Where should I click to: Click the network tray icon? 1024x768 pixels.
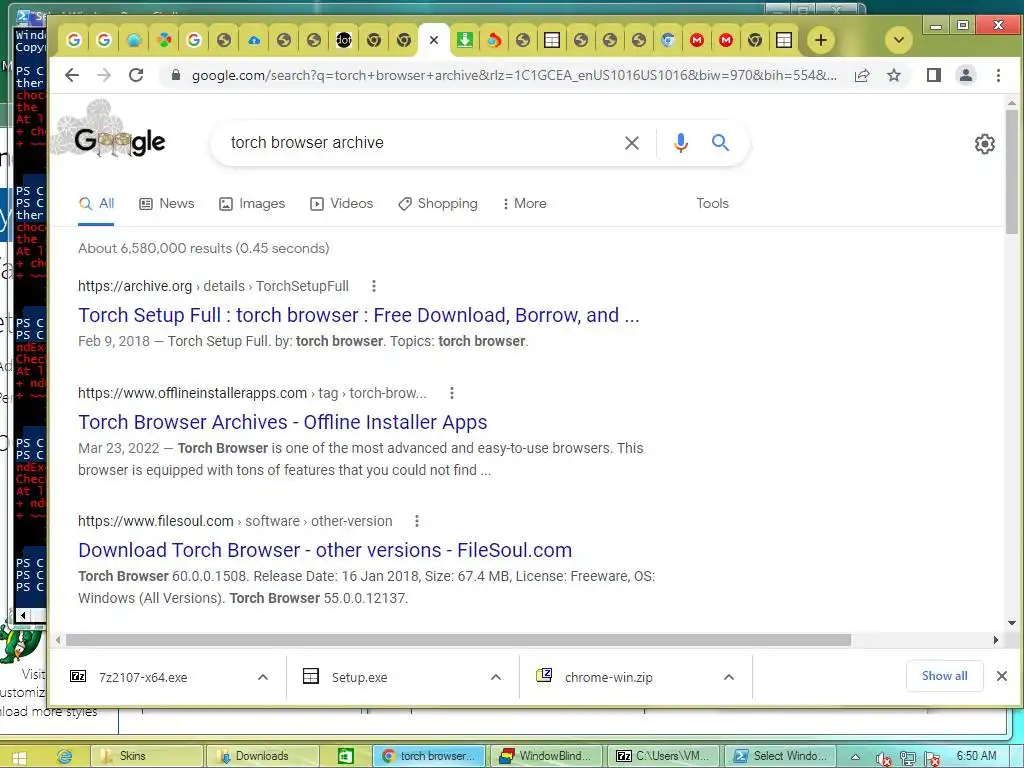point(908,758)
